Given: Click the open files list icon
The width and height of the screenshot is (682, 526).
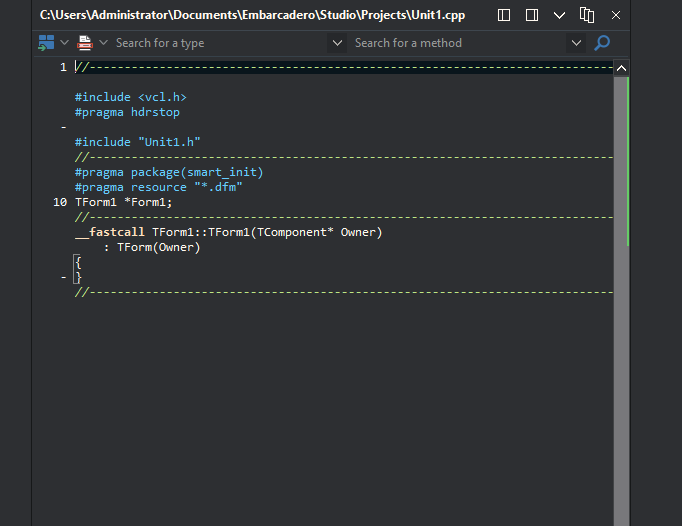Looking at the screenshot, I should tap(587, 15).
